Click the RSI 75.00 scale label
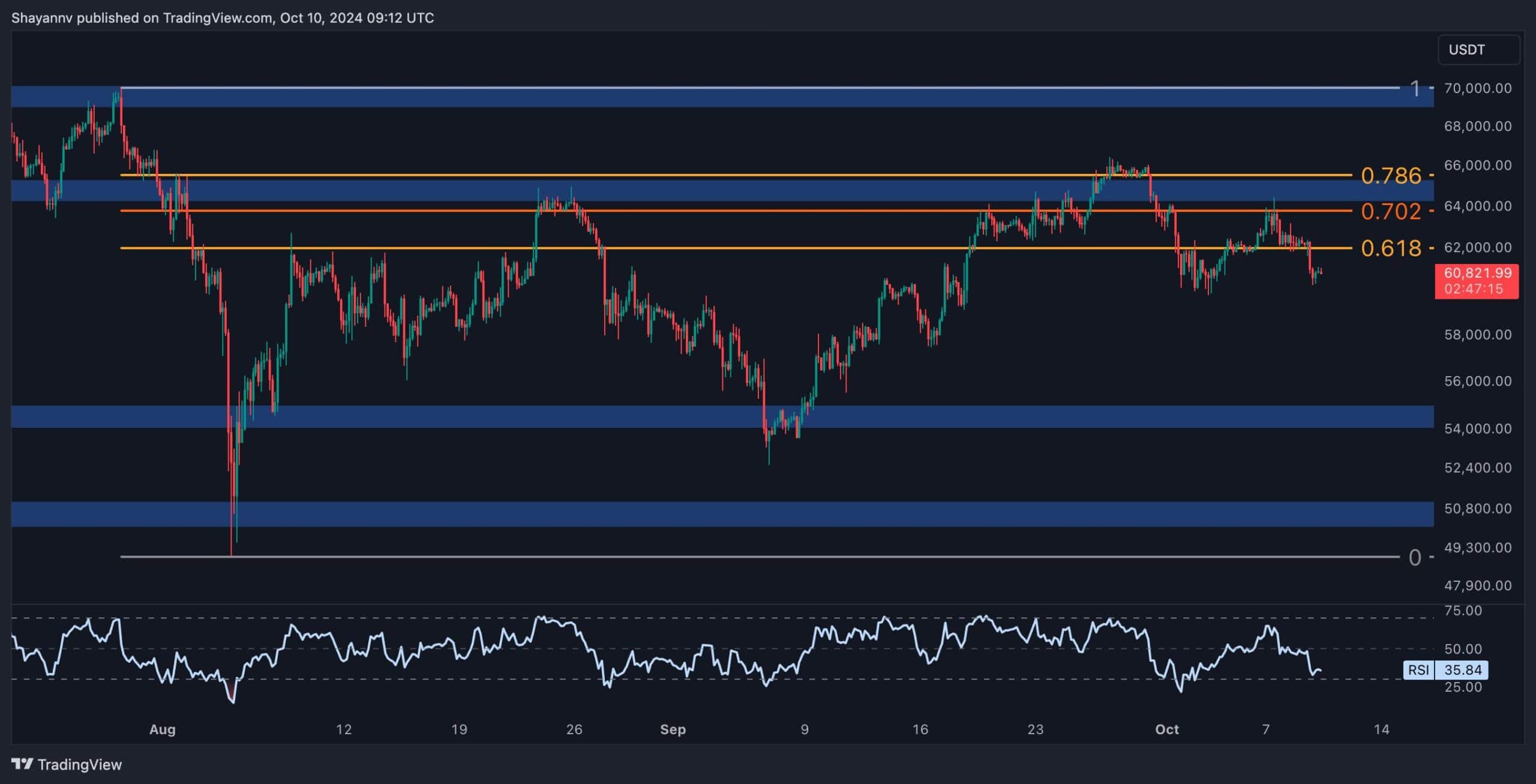Viewport: 1536px width, 784px height. click(x=1463, y=611)
